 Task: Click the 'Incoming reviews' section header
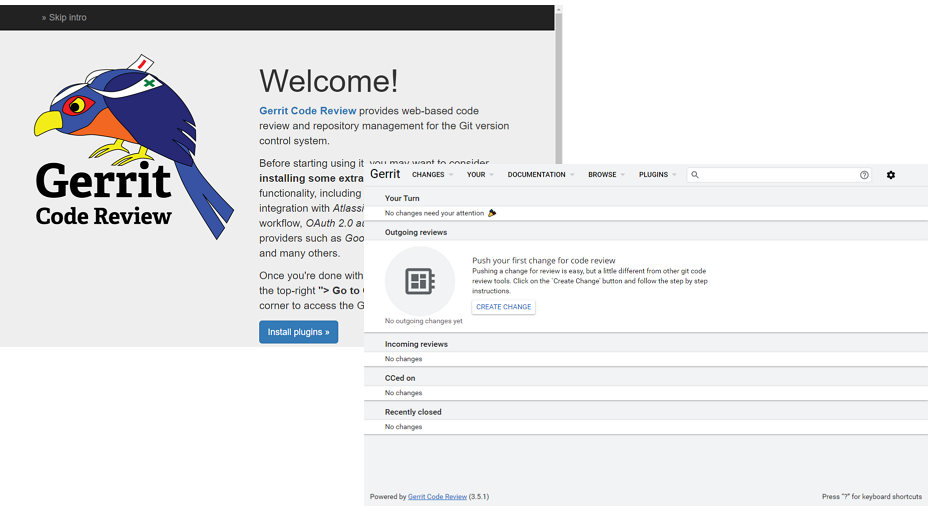[416, 345]
